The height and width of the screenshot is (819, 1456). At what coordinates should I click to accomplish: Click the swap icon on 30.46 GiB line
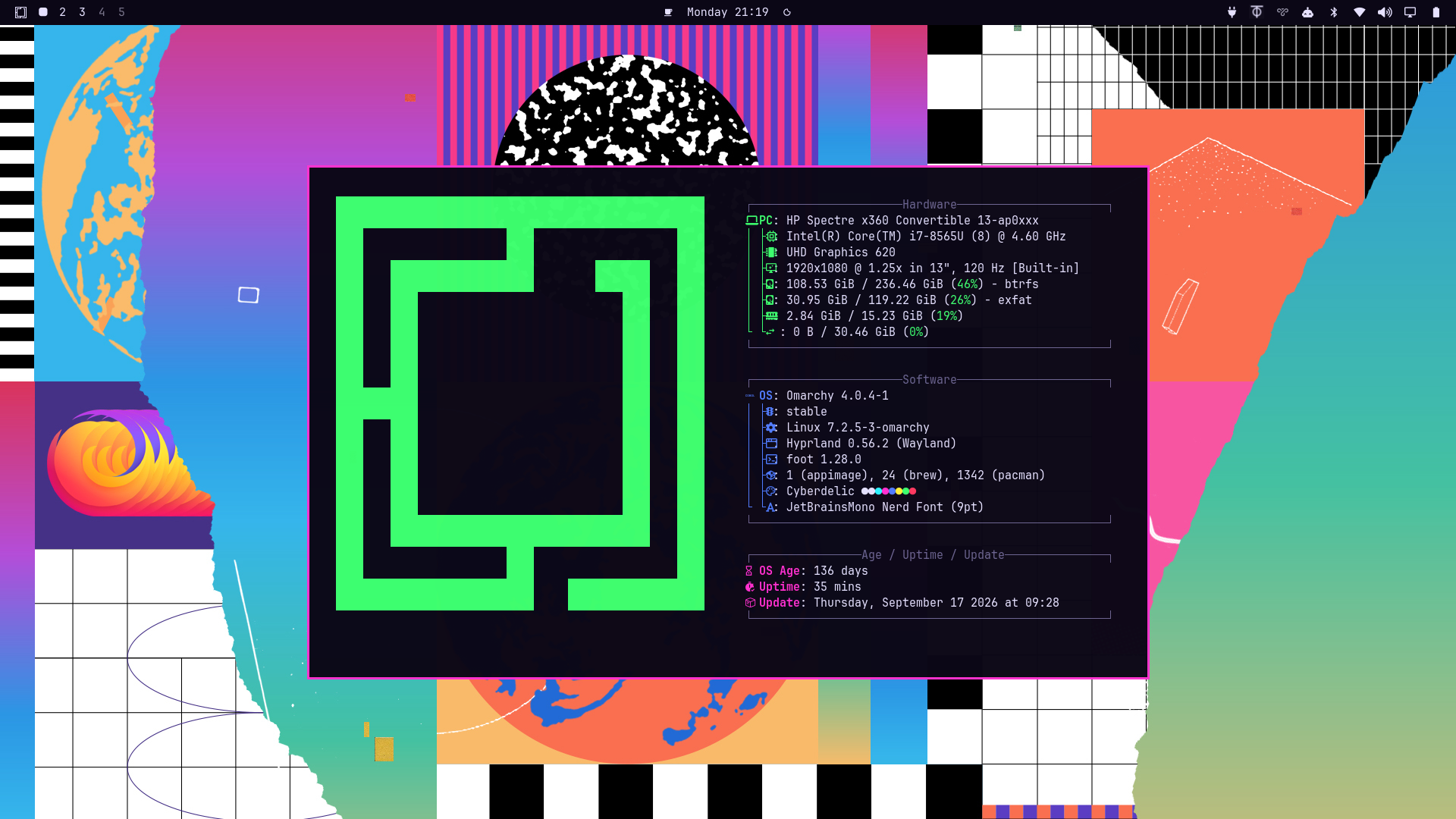coord(770,332)
